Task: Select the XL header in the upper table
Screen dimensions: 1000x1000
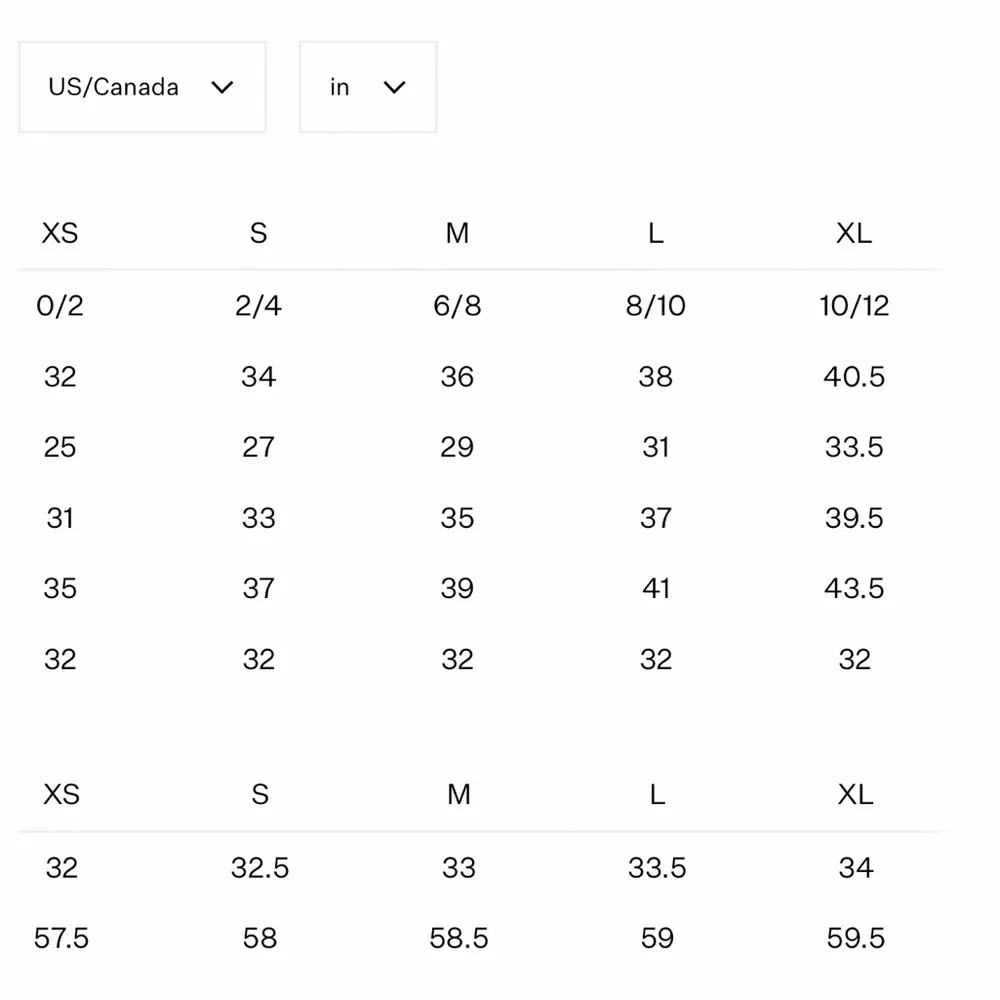Action: coord(854,233)
